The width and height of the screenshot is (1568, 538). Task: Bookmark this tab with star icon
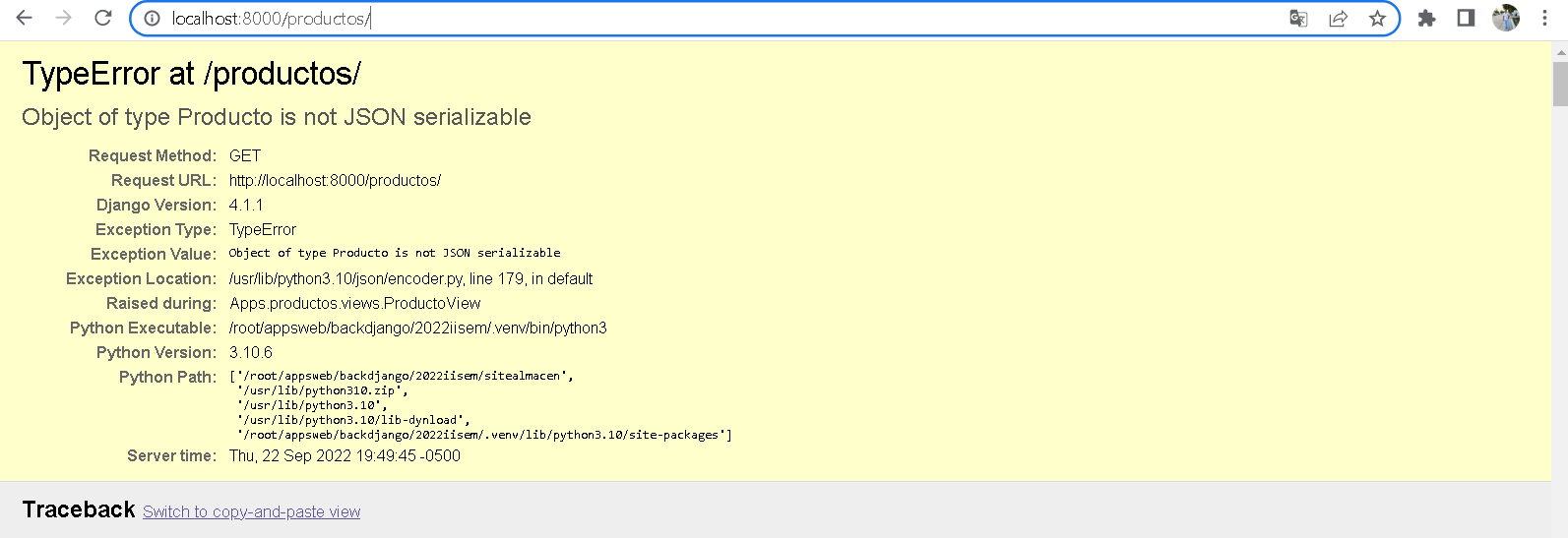1377,19
